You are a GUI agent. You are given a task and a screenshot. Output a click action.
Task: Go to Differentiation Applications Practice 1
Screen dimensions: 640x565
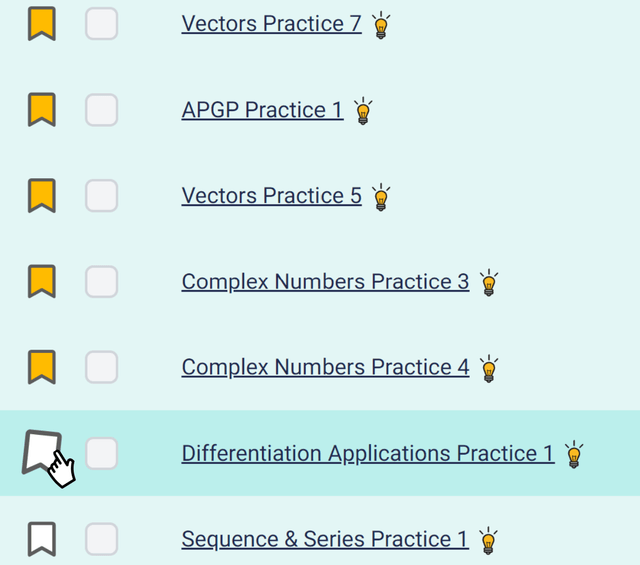(367, 454)
